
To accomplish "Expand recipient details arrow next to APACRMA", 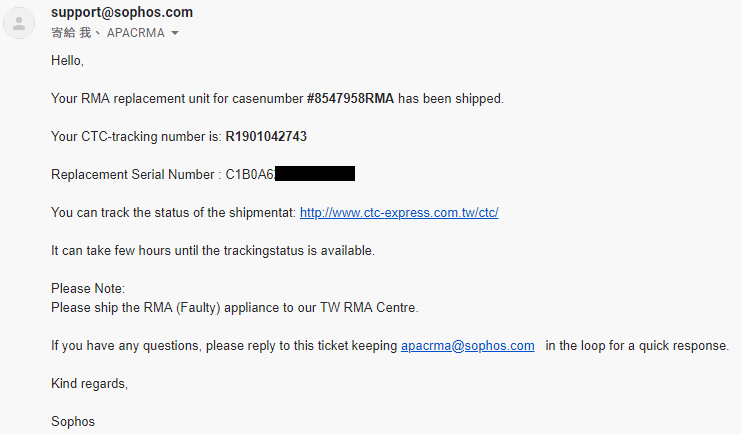I will coord(175,33).
